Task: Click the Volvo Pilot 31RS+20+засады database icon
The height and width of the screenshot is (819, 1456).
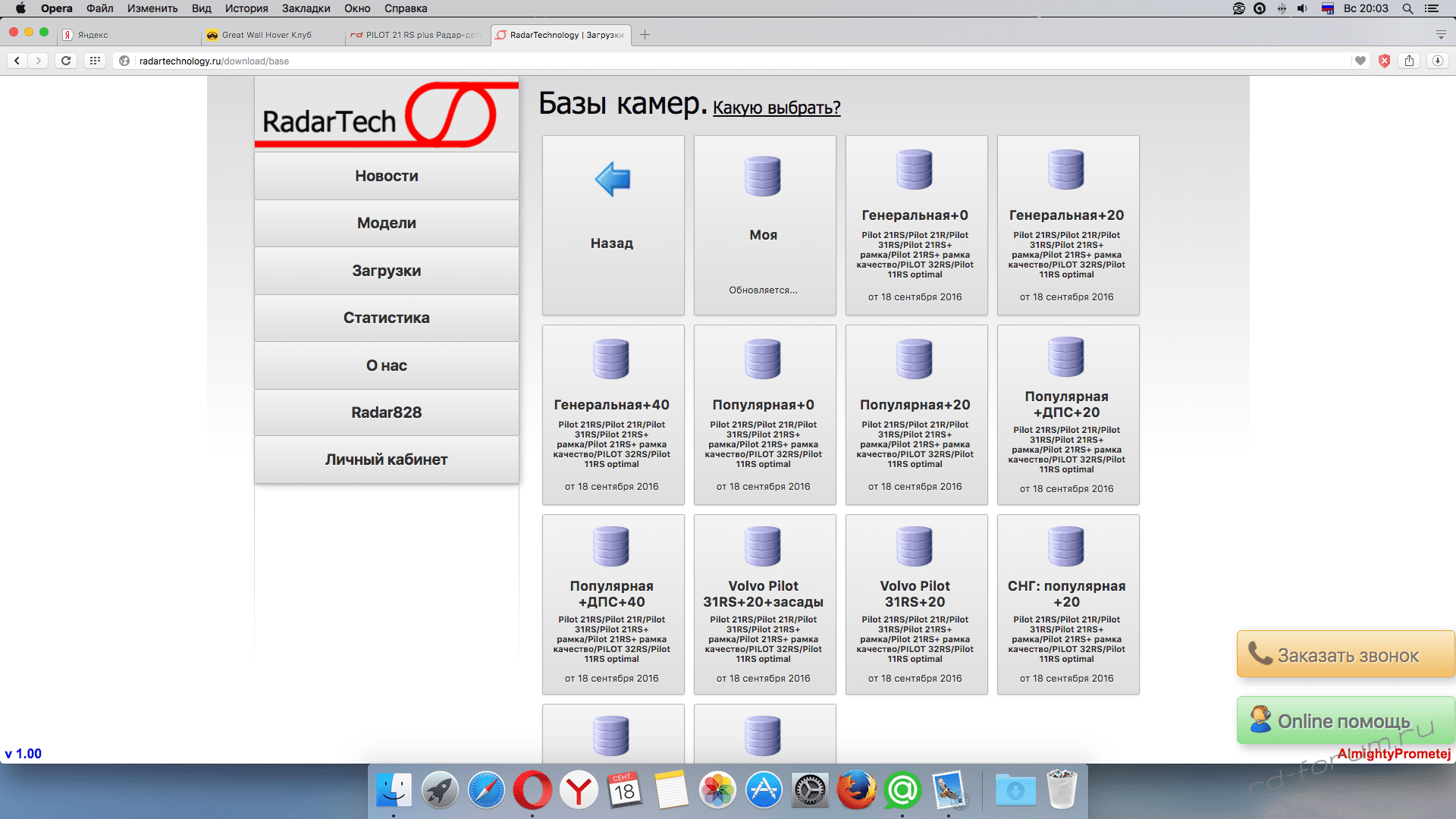Action: tap(763, 546)
